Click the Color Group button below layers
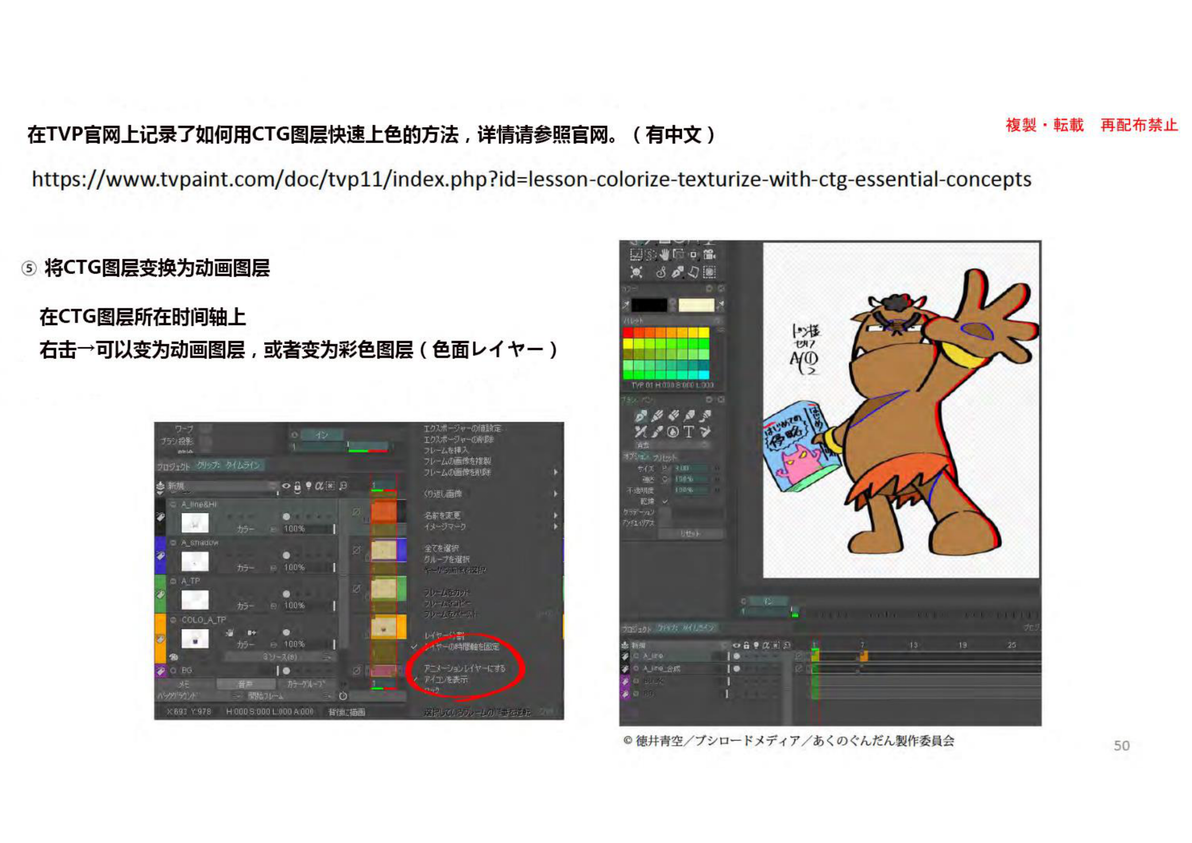Image resolution: width=1192 pixels, height=843 pixels. (x=306, y=684)
